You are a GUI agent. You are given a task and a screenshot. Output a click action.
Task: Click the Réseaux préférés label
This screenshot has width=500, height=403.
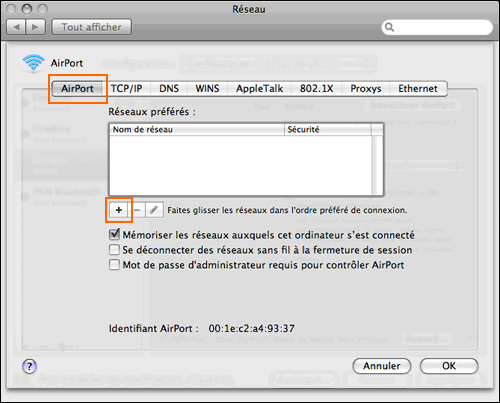152,112
